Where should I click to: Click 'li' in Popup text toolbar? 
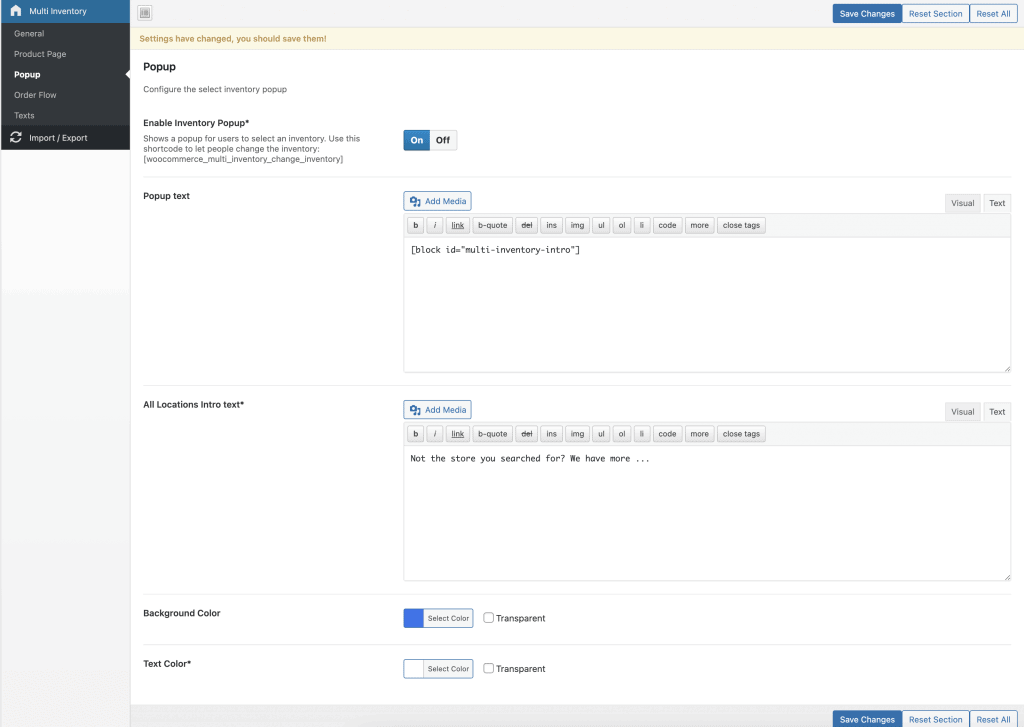click(641, 225)
